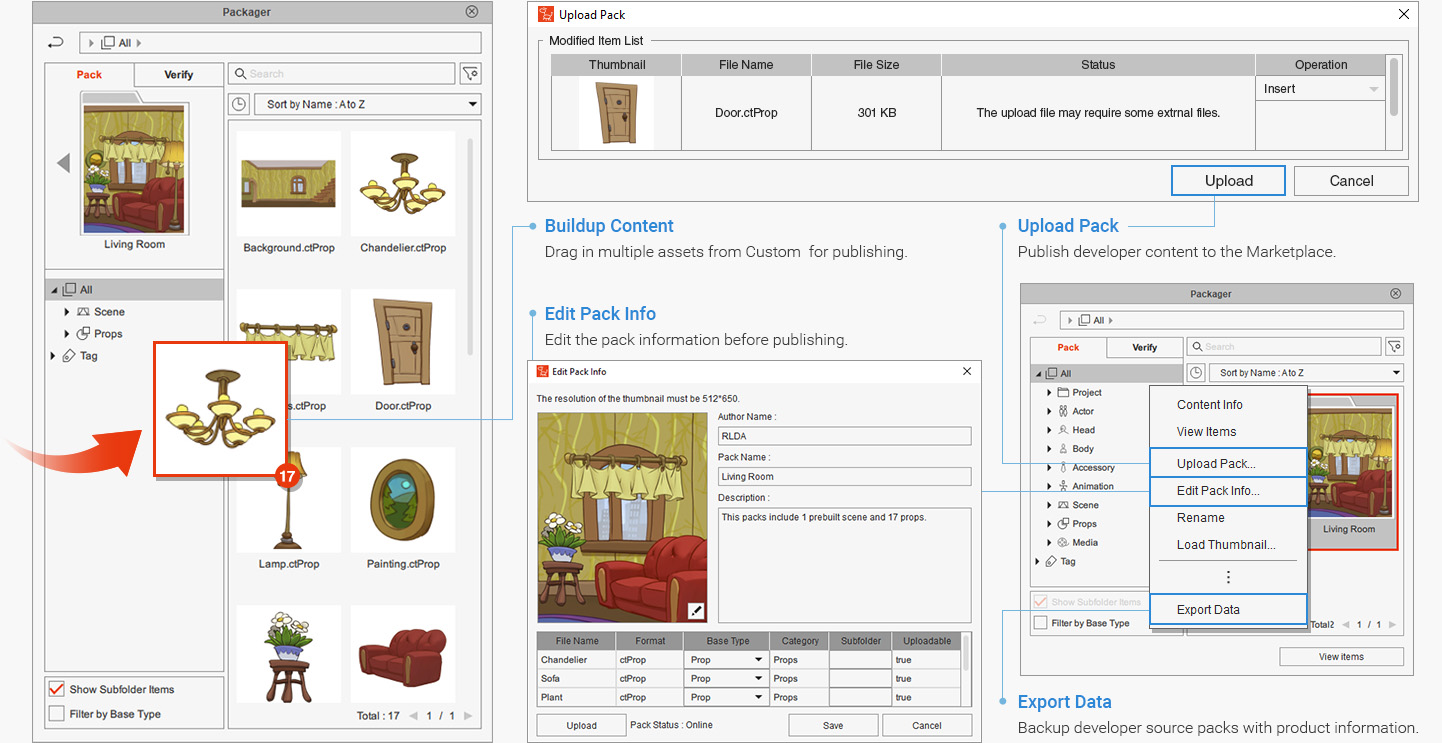Click the clock history icon beside Sort dropdown
Screen dimensions: 1442x743
click(x=239, y=104)
